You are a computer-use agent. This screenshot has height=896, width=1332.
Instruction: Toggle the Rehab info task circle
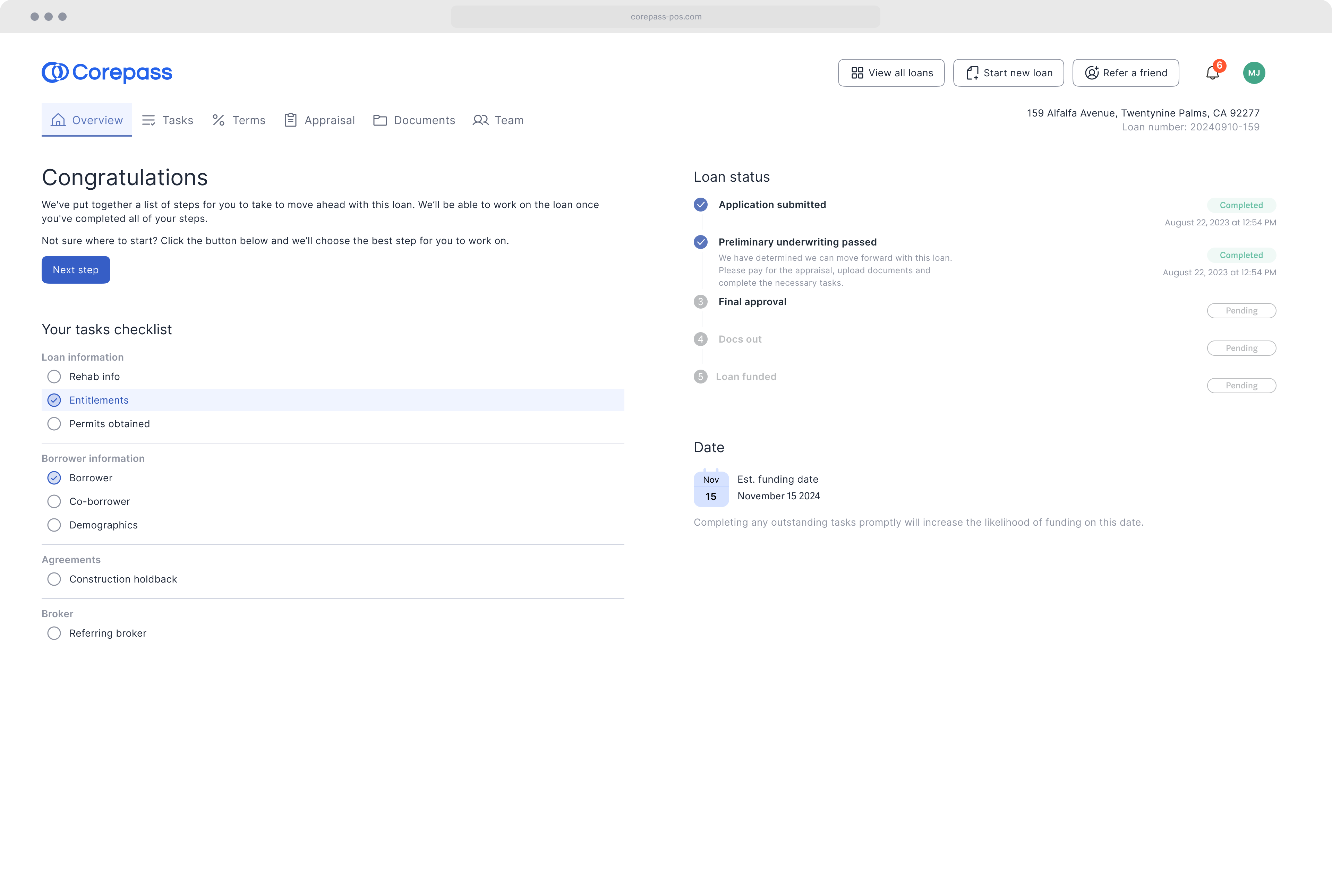(54, 377)
